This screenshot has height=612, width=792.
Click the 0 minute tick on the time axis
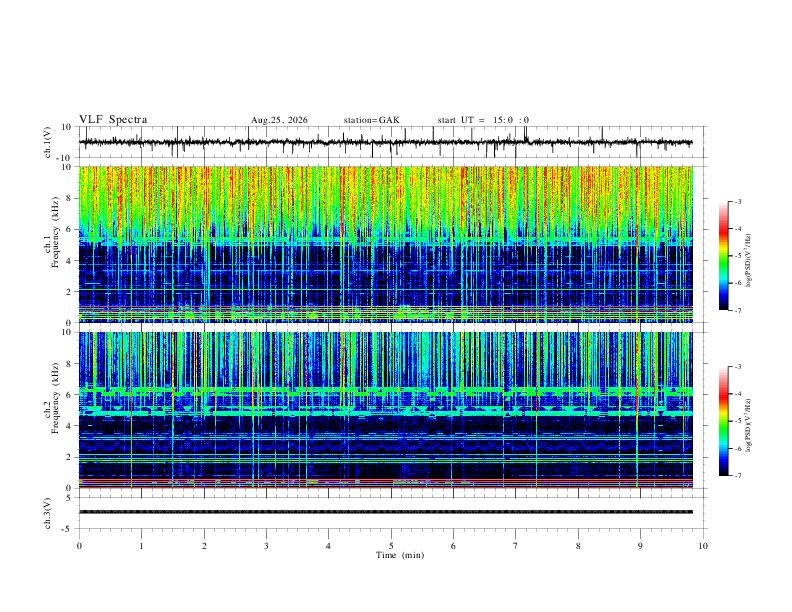tap(79, 546)
